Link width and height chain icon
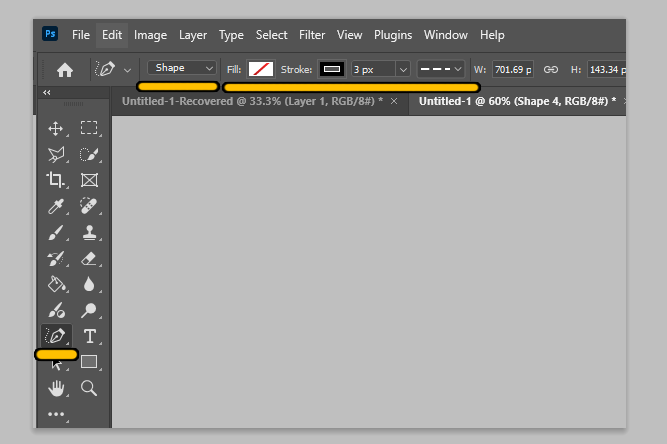 551,69
